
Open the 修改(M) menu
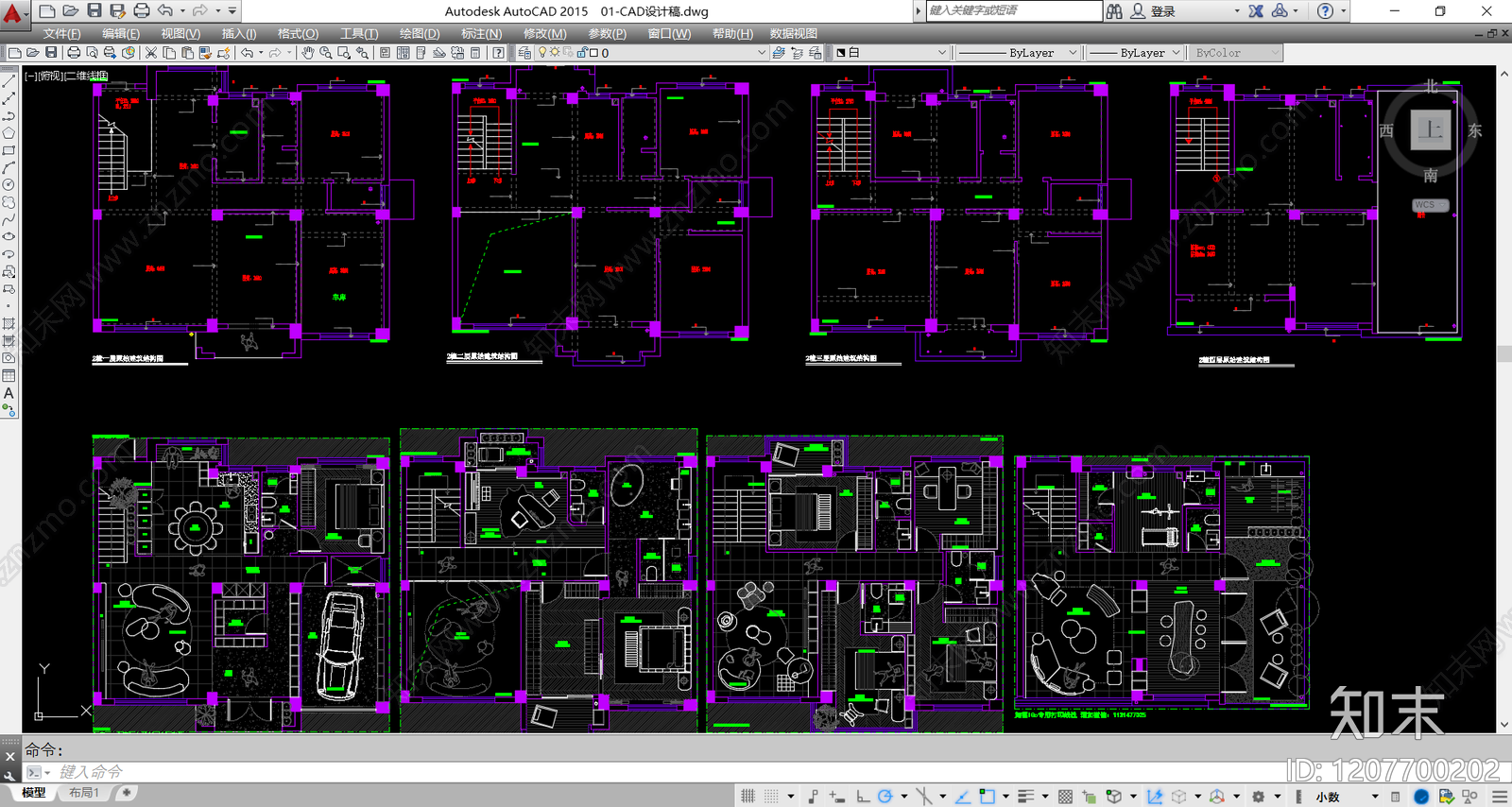(544, 33)
